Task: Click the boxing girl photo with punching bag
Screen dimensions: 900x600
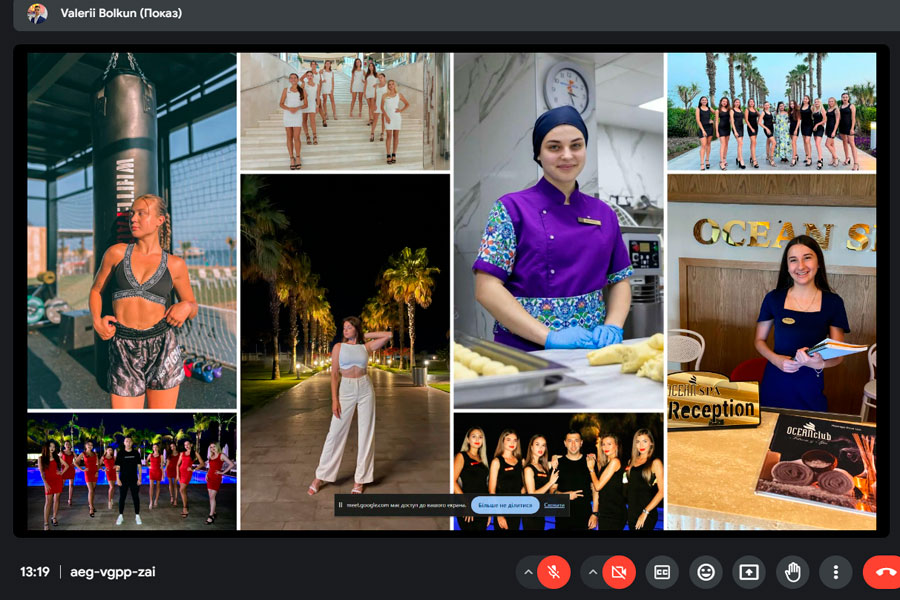Action: (132, 230)
